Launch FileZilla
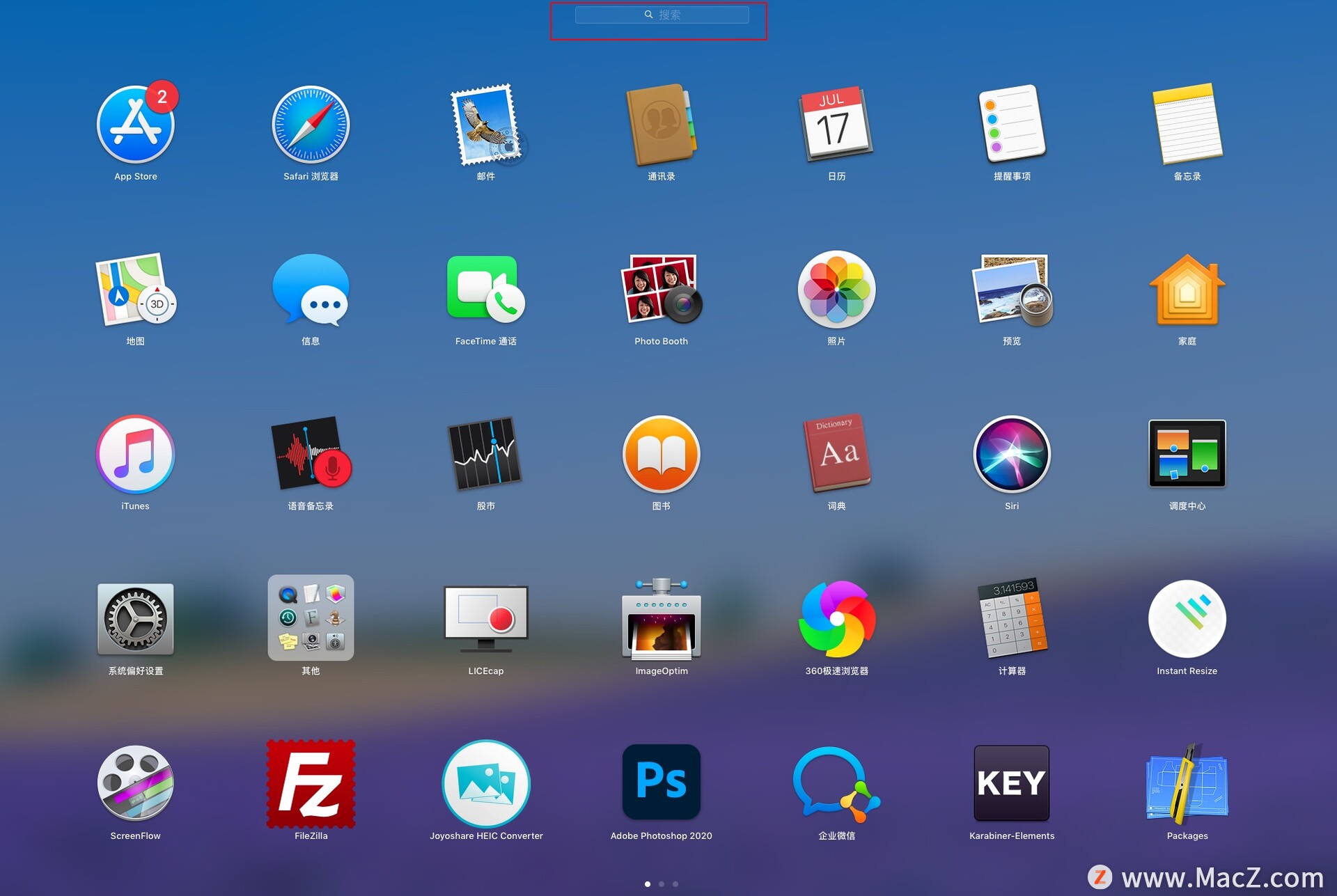Viewport: 1337px width, 896px height. pos(311,783)
